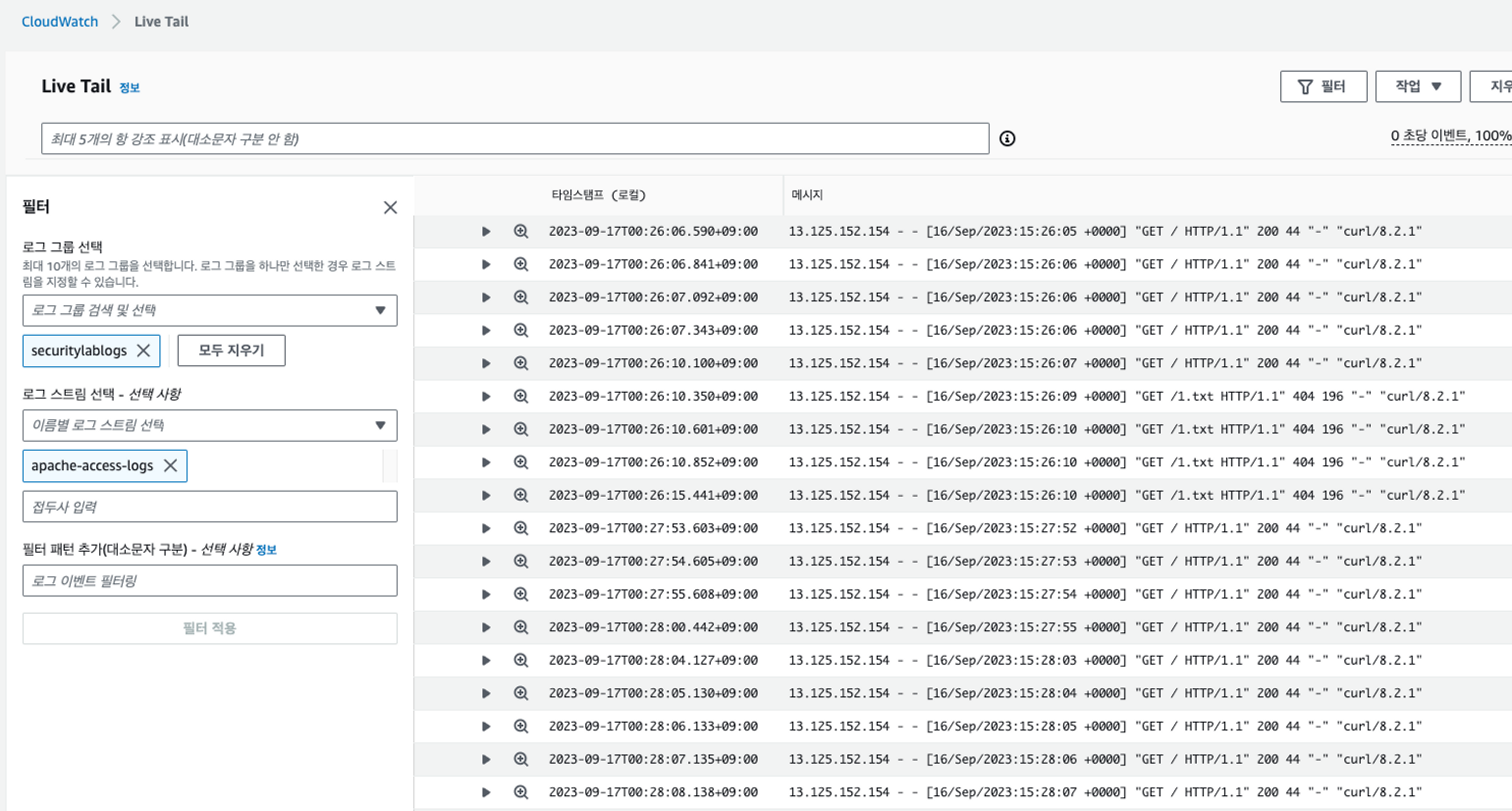
Task: Zoom into log event 00:28:00.442
Action: pyautogui.click(x=521, y=627)
